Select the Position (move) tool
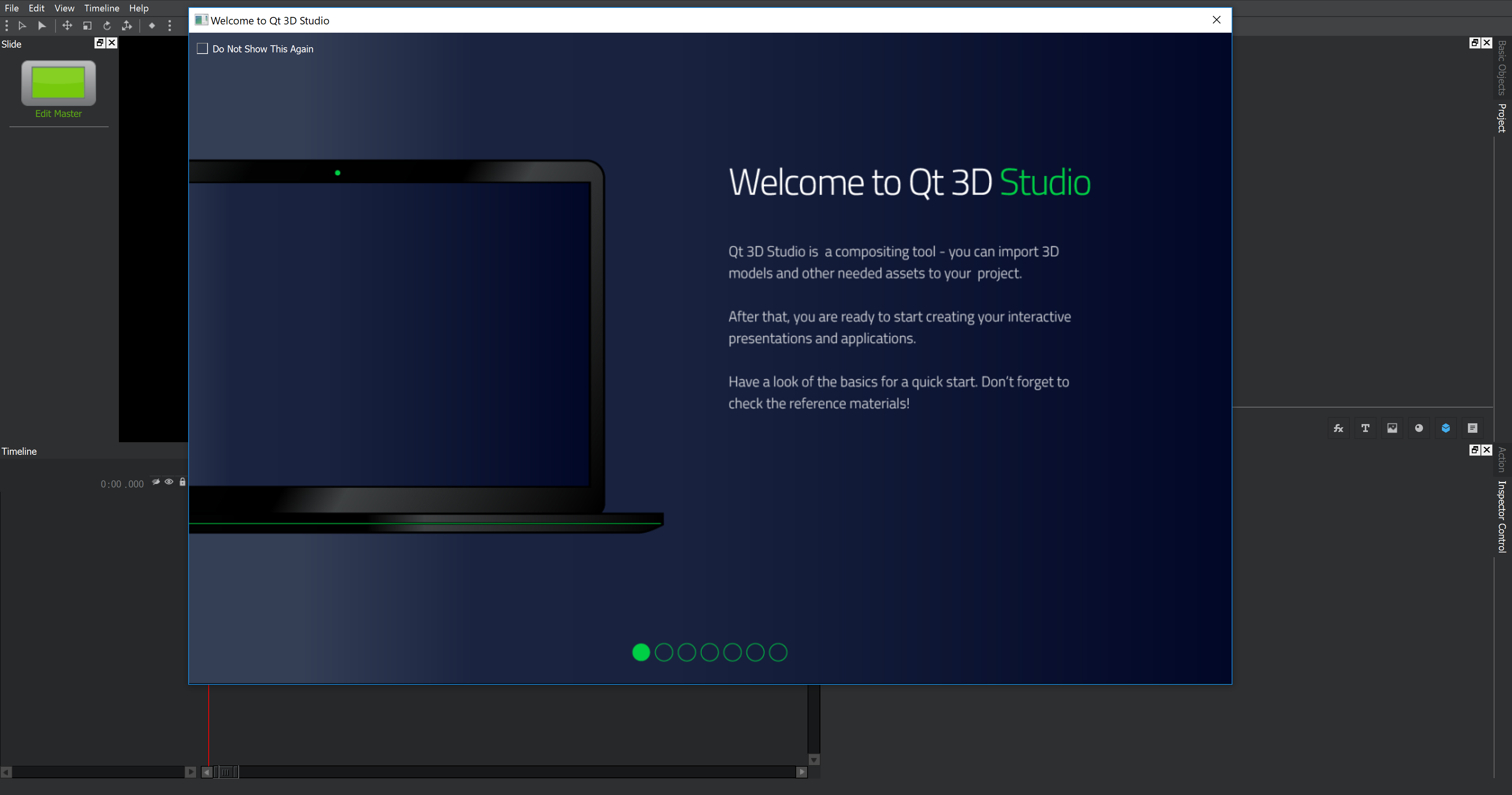 pyautogui.click(x=67, y=25)
